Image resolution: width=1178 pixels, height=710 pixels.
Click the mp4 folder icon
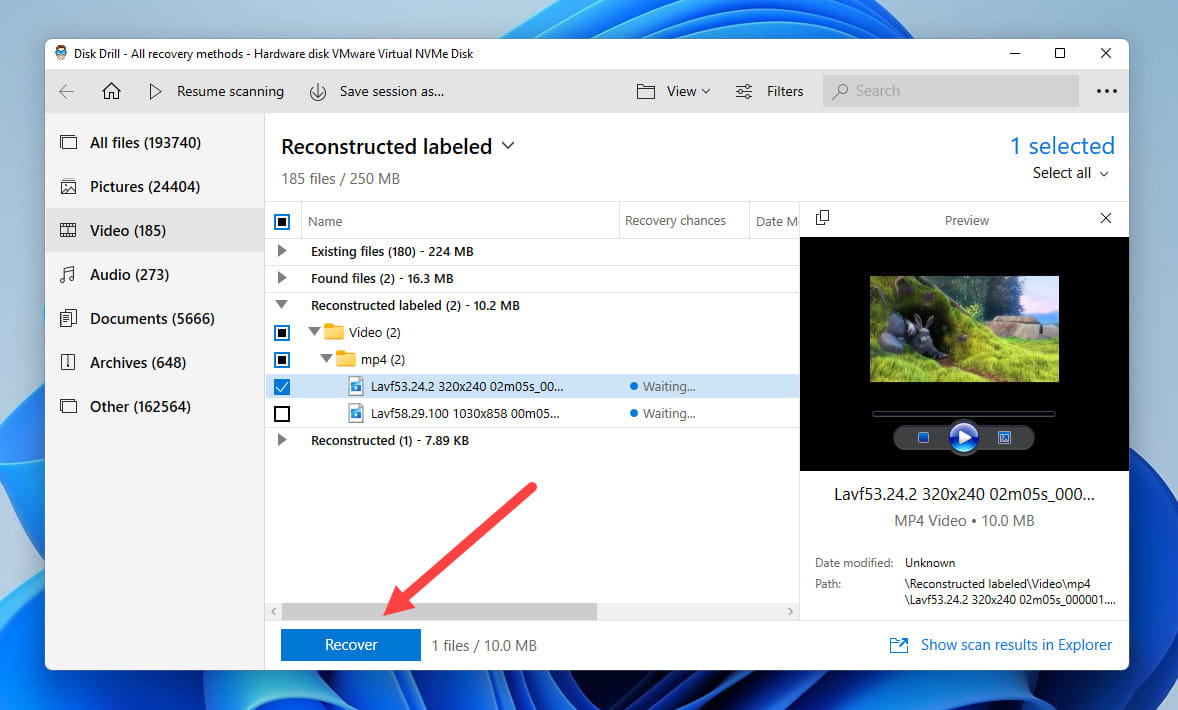[x=346, y=359]
